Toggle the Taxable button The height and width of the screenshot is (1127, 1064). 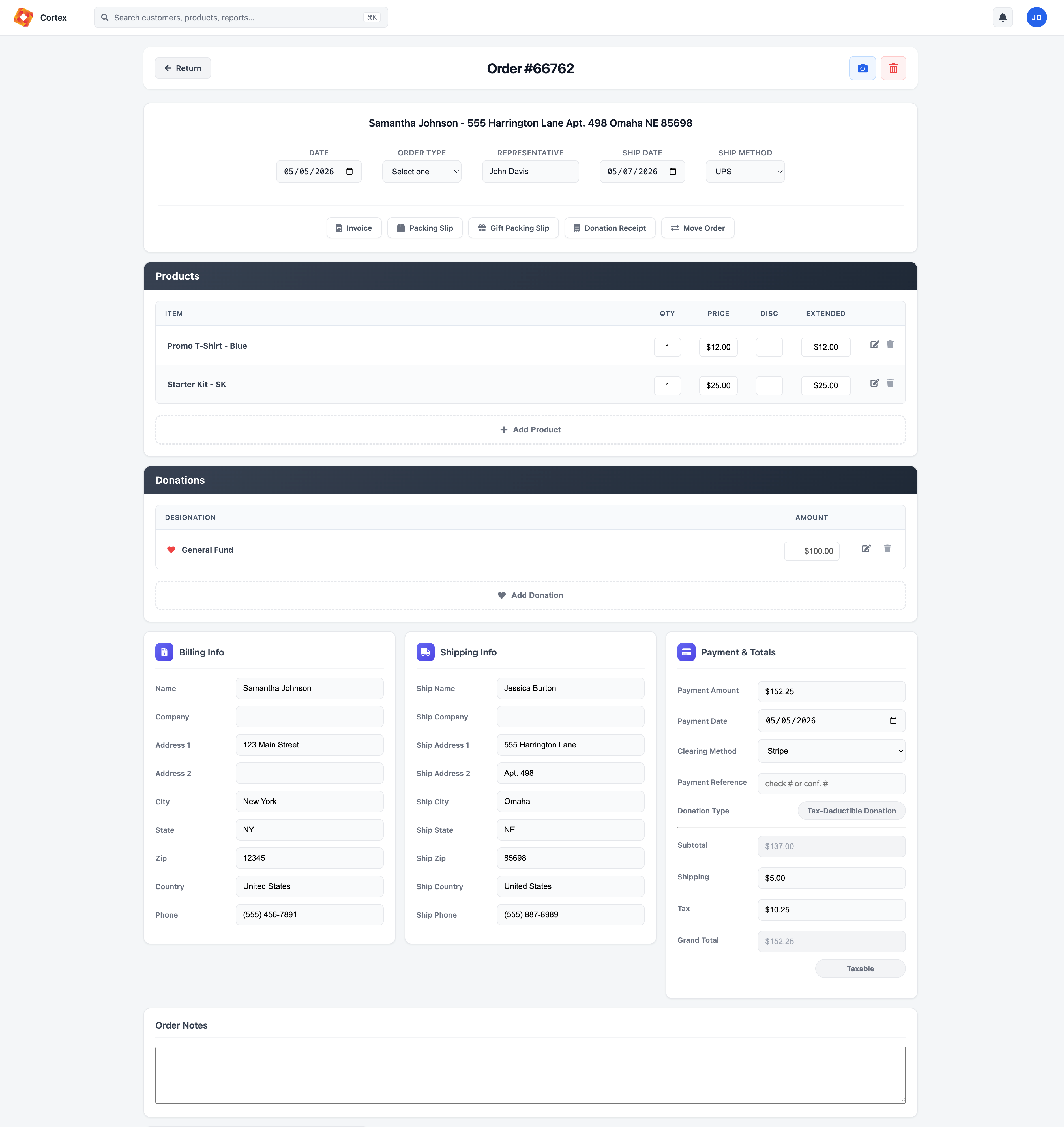860,969
